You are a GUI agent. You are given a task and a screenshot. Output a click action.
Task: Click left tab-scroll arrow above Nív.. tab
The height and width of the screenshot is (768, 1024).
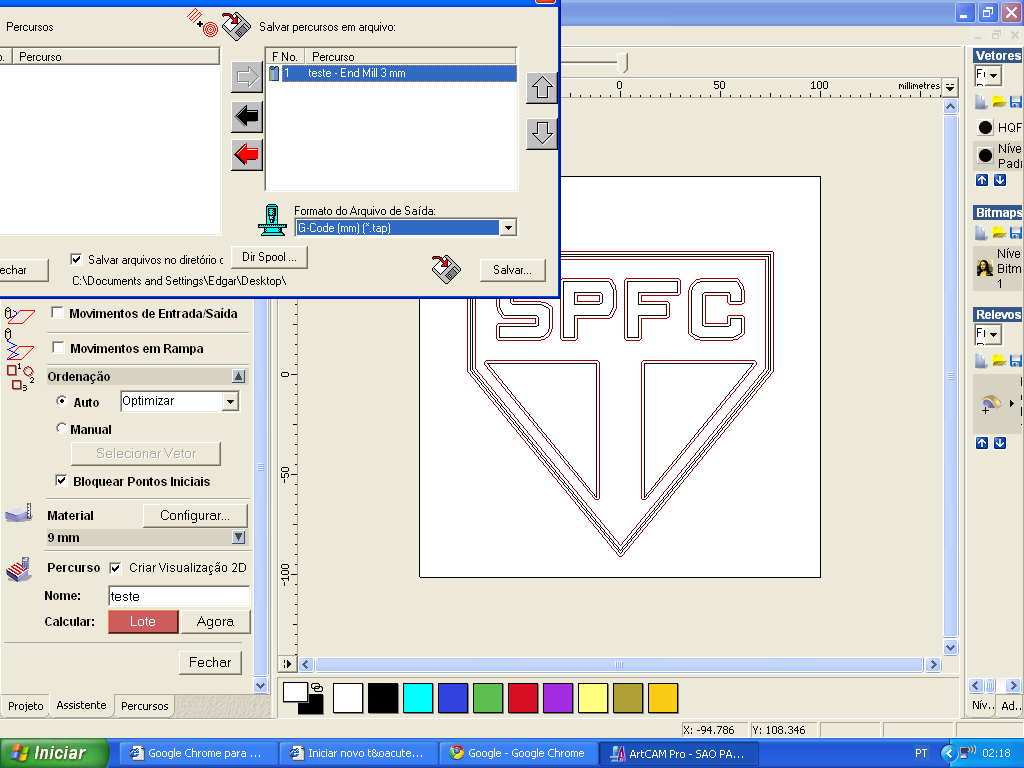[976, 685]
